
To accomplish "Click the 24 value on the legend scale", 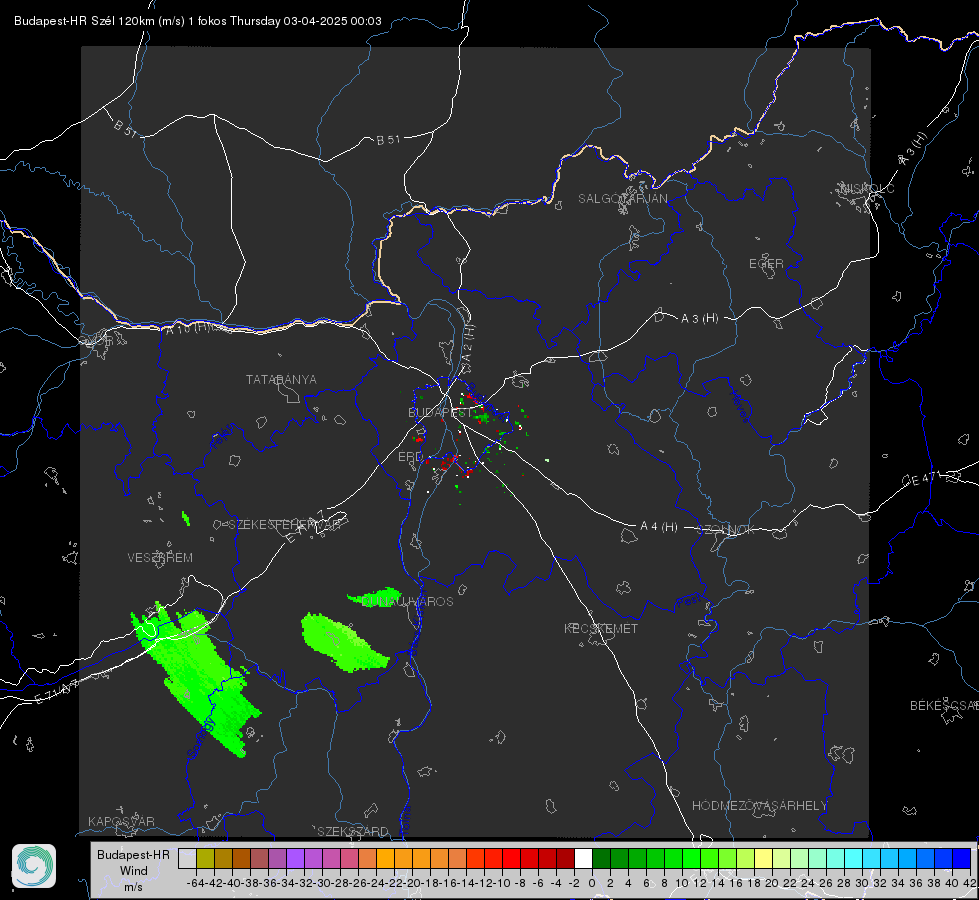I will 808,883.
